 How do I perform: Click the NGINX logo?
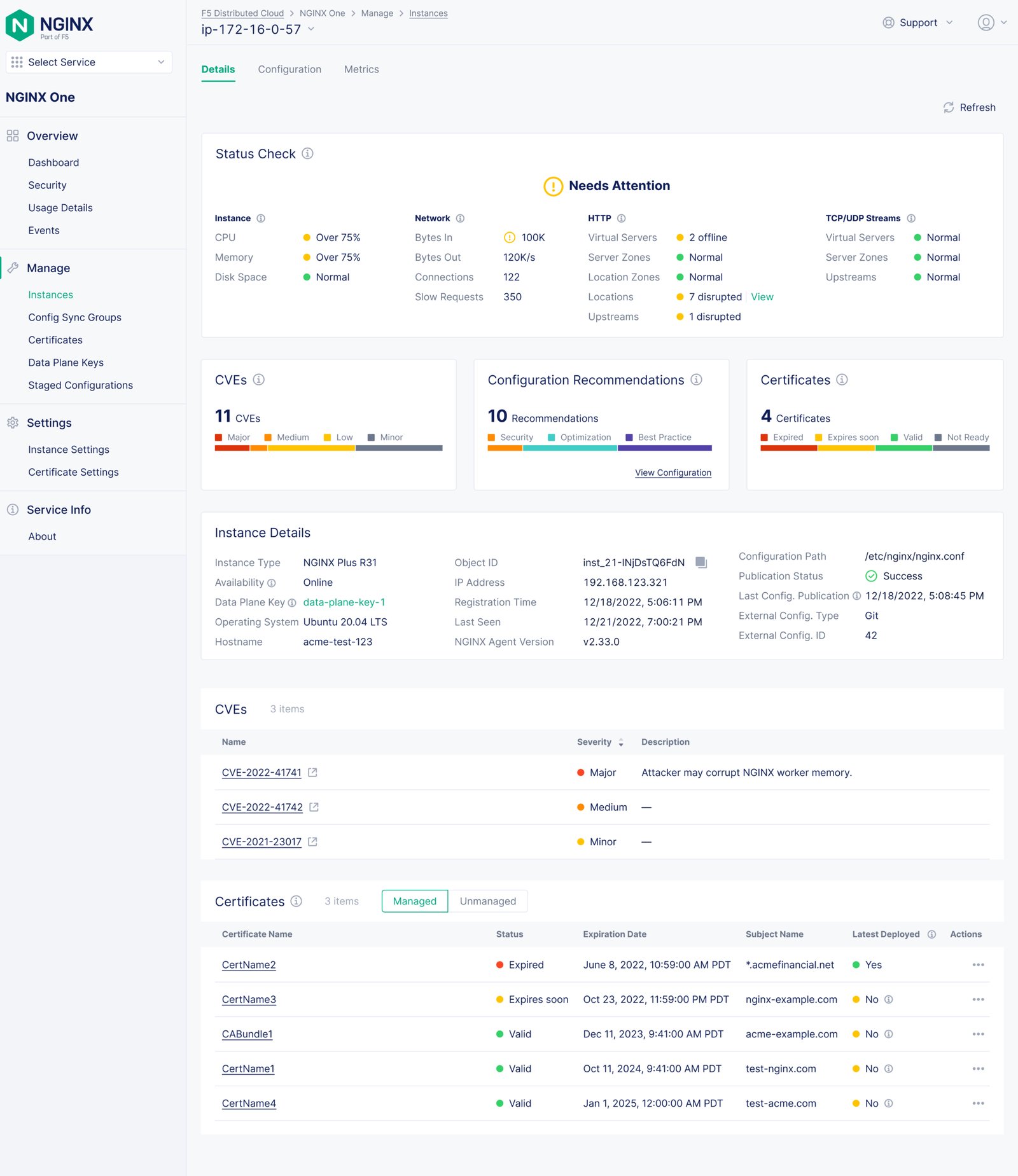tap(50, 25)
